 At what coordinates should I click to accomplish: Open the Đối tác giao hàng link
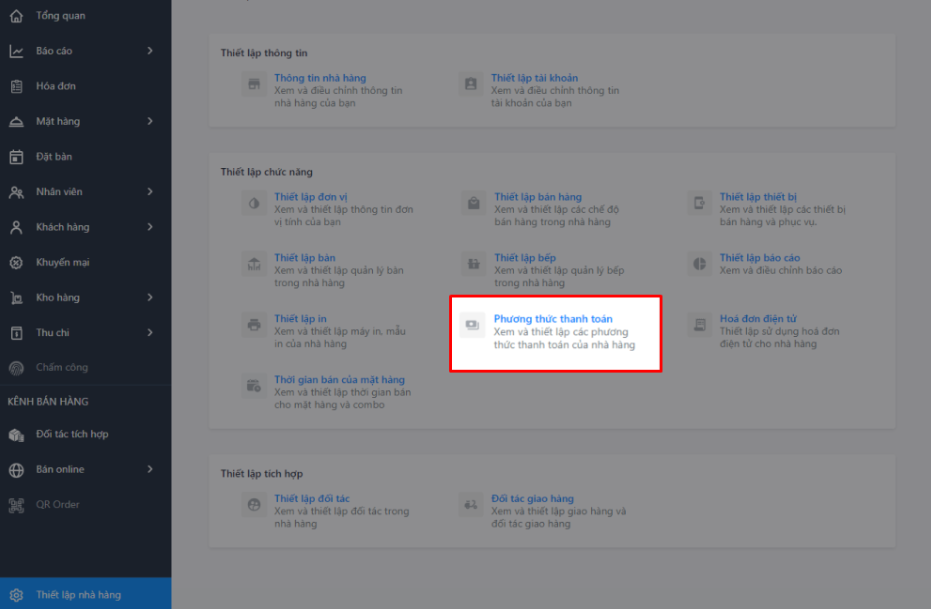pos(533,499)
